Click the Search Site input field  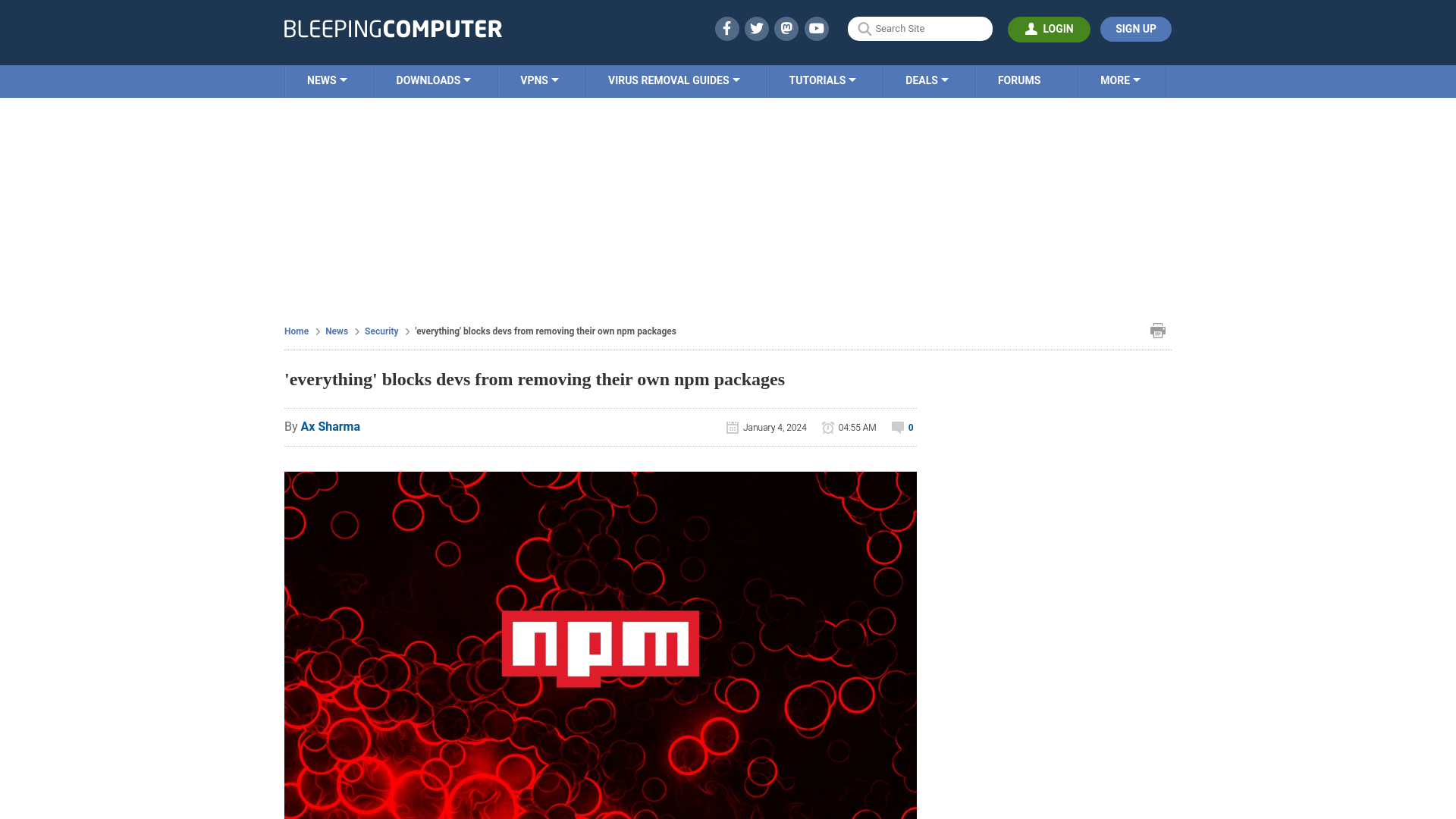click(x=920, y=28)
